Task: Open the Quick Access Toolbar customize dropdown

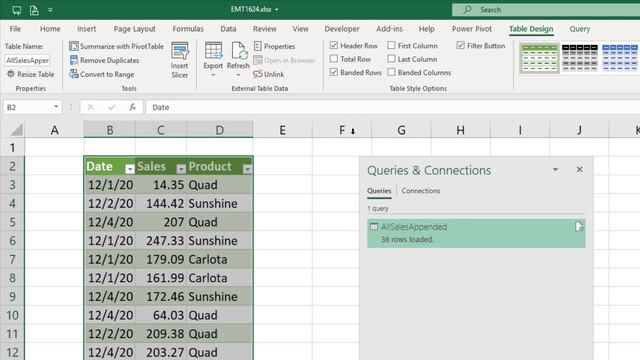Action: (50, 10)
